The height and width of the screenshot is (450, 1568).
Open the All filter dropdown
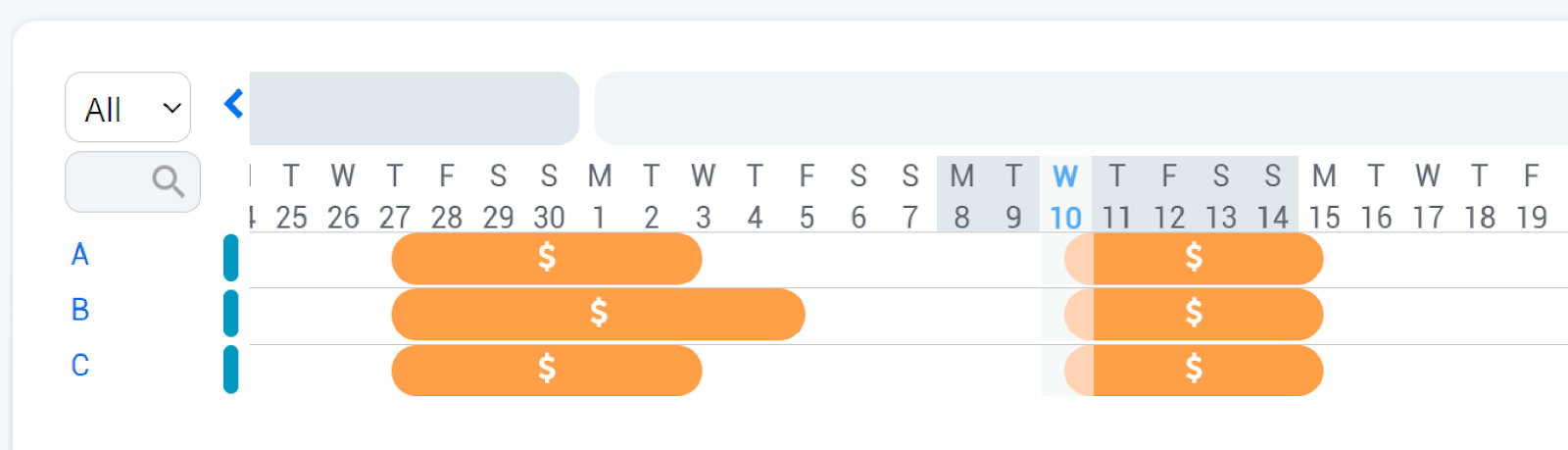[x=128, y=108]
